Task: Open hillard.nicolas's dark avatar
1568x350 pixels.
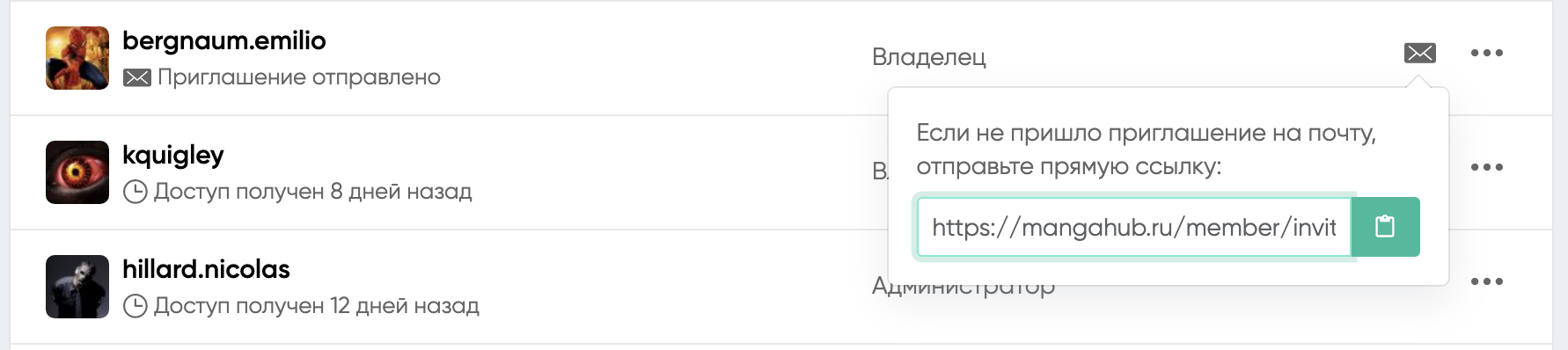Action: point(77,287)
